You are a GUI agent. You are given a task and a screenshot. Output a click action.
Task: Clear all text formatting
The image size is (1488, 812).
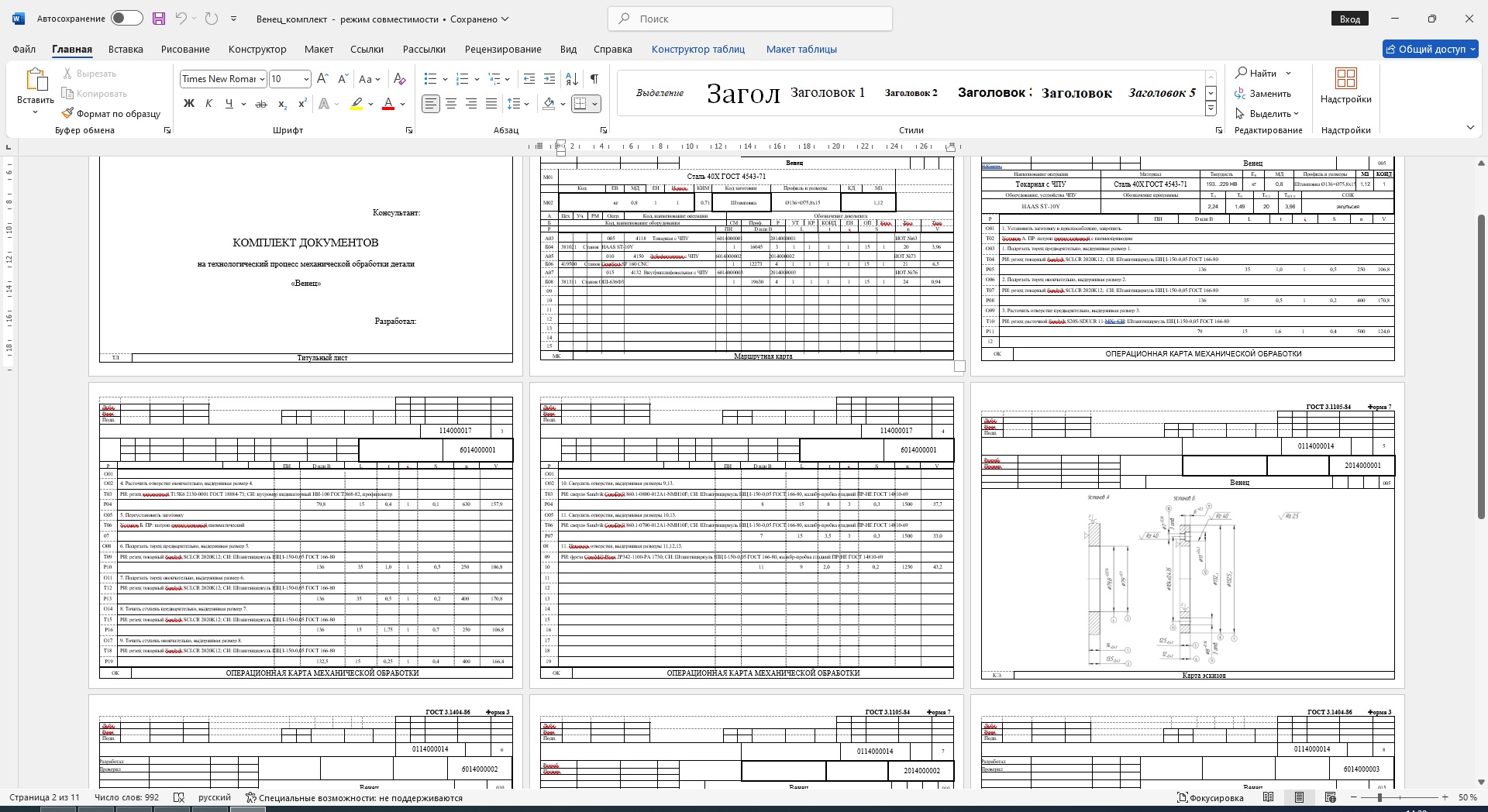(399, 79)
